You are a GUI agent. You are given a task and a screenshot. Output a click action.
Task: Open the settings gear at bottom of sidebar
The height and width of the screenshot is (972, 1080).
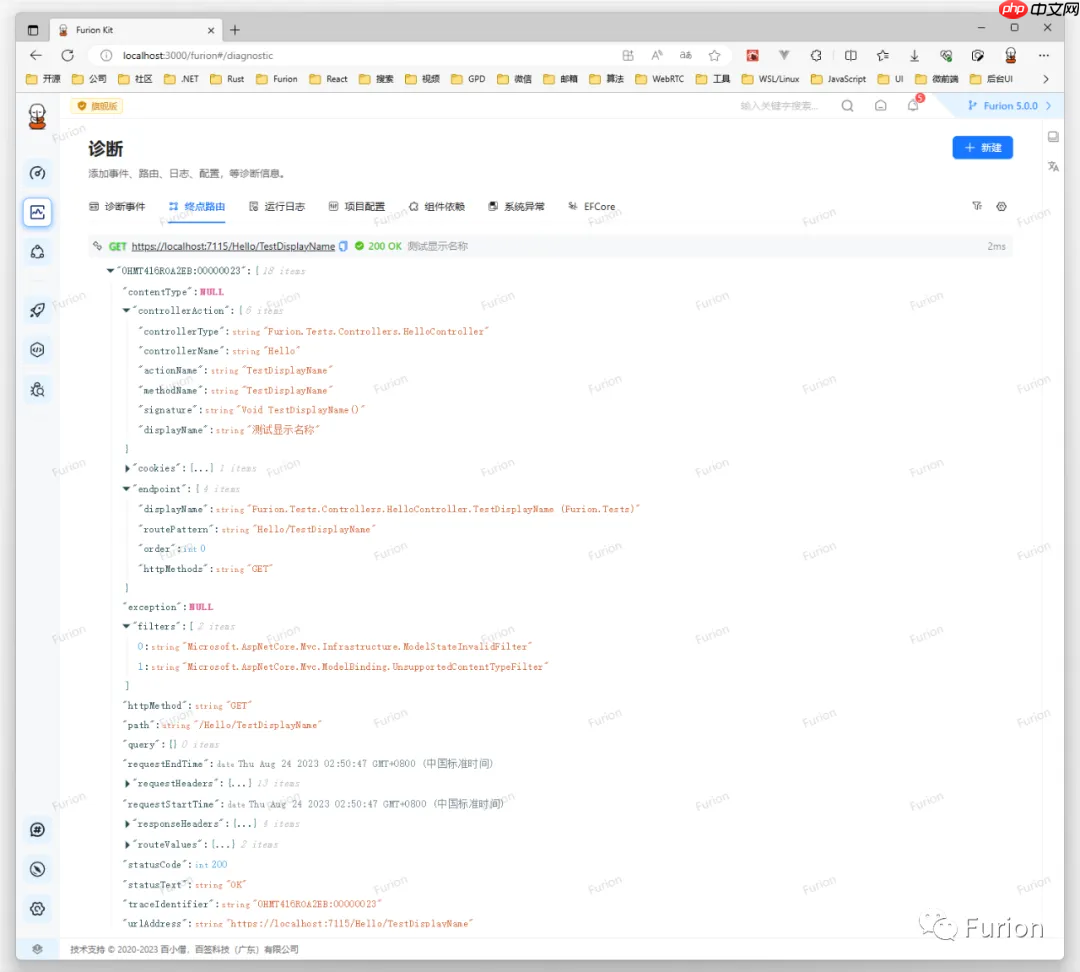coord(37,908)
